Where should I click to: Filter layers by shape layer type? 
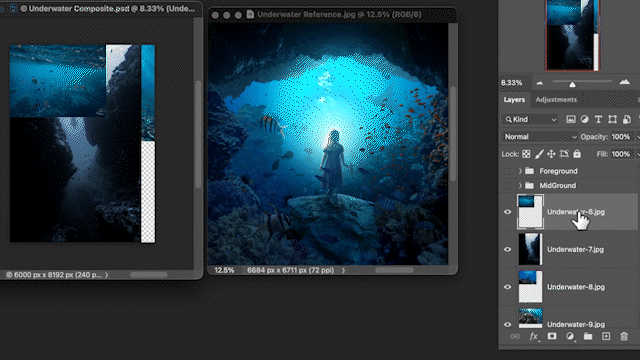tap(612, 119)
